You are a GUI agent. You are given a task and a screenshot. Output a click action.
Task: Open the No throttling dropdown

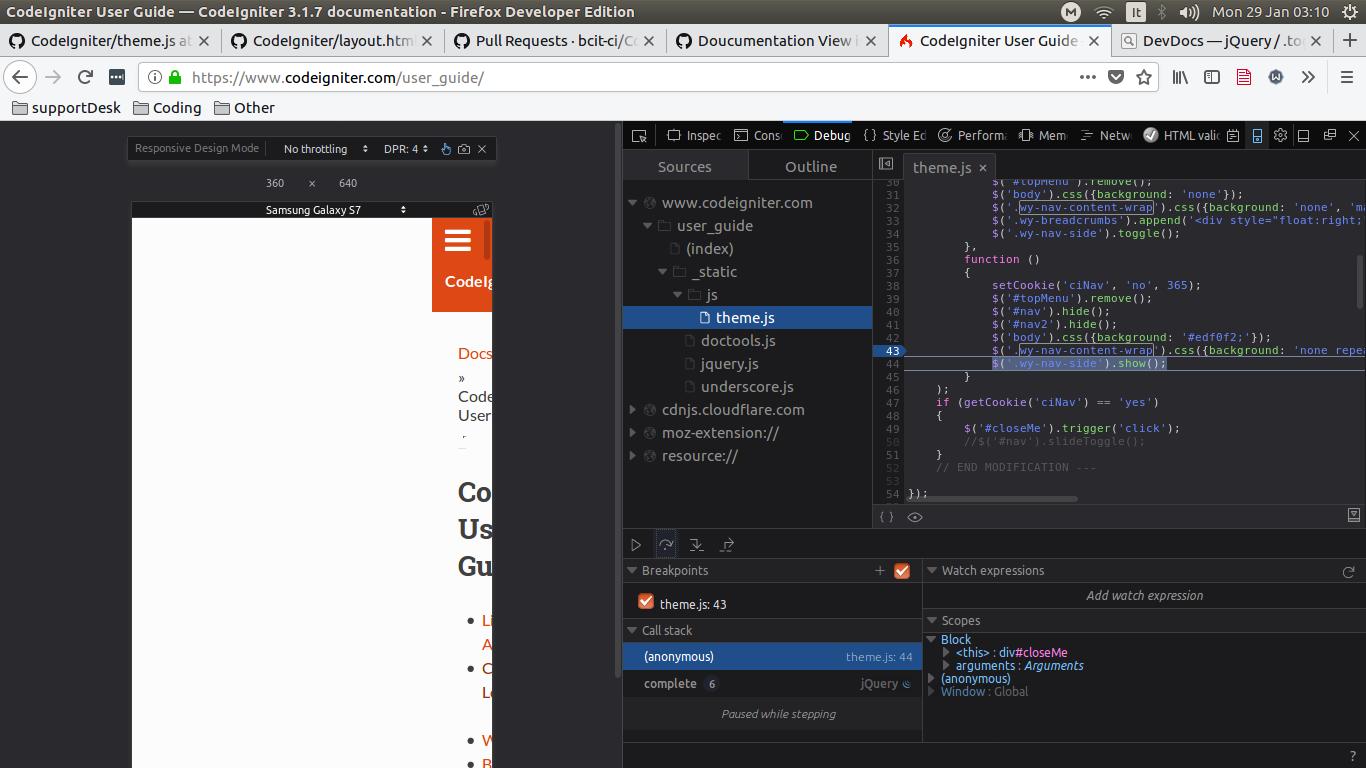coord(325,149)
